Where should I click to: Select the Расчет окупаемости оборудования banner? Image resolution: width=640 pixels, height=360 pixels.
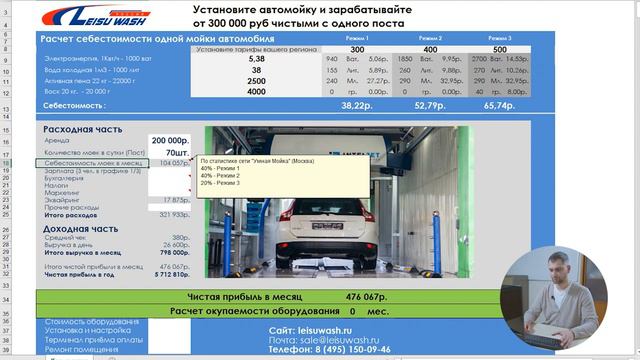click(269, 311)
